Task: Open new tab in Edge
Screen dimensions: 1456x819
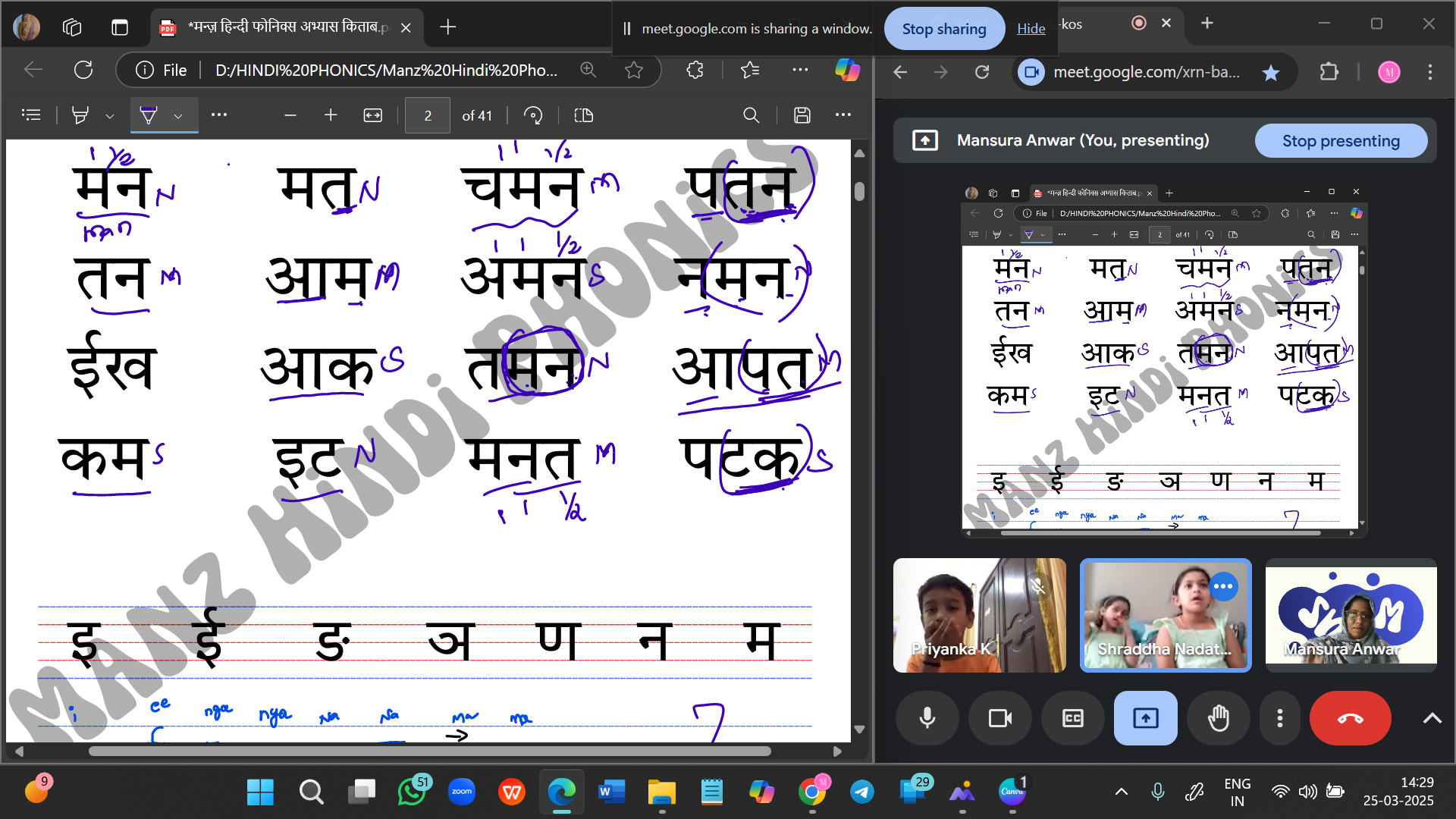Action: [447, 27]
